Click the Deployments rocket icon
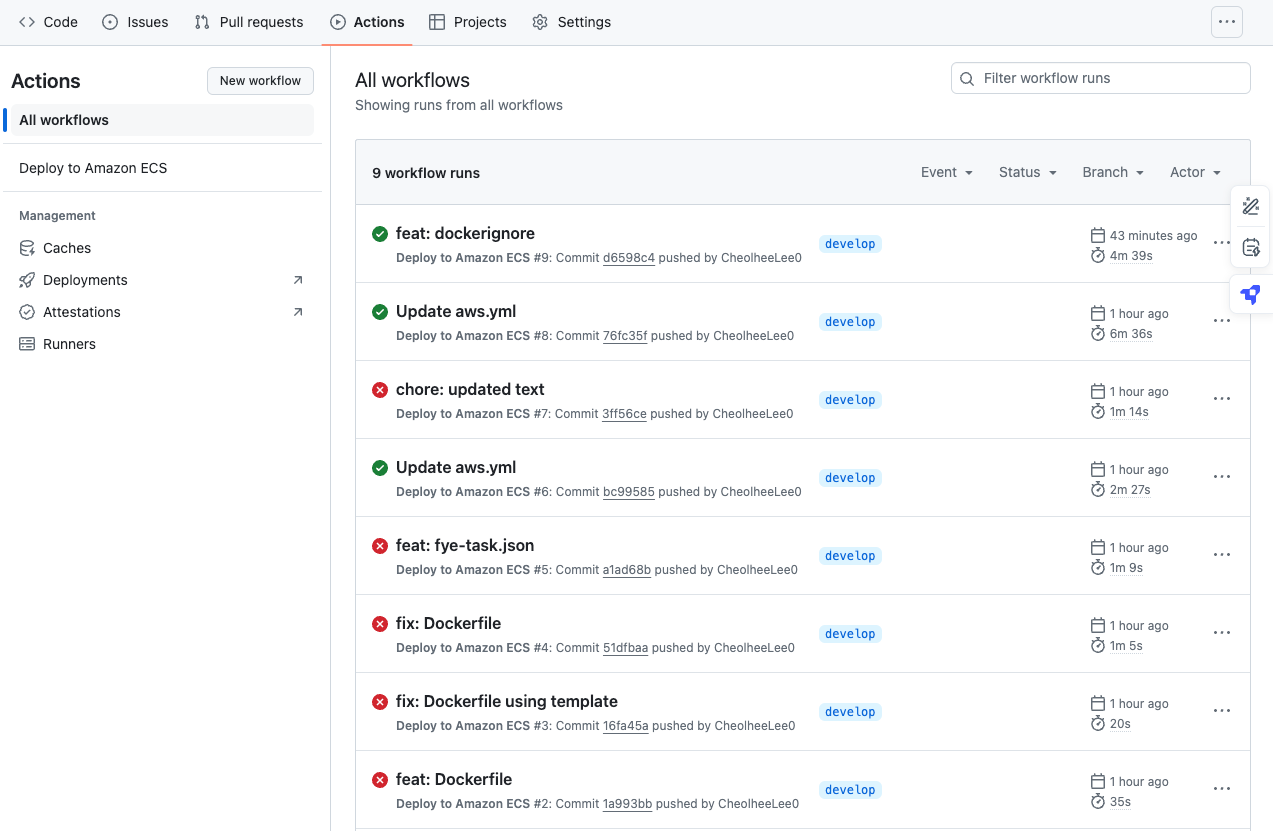 tap(27, 280)
